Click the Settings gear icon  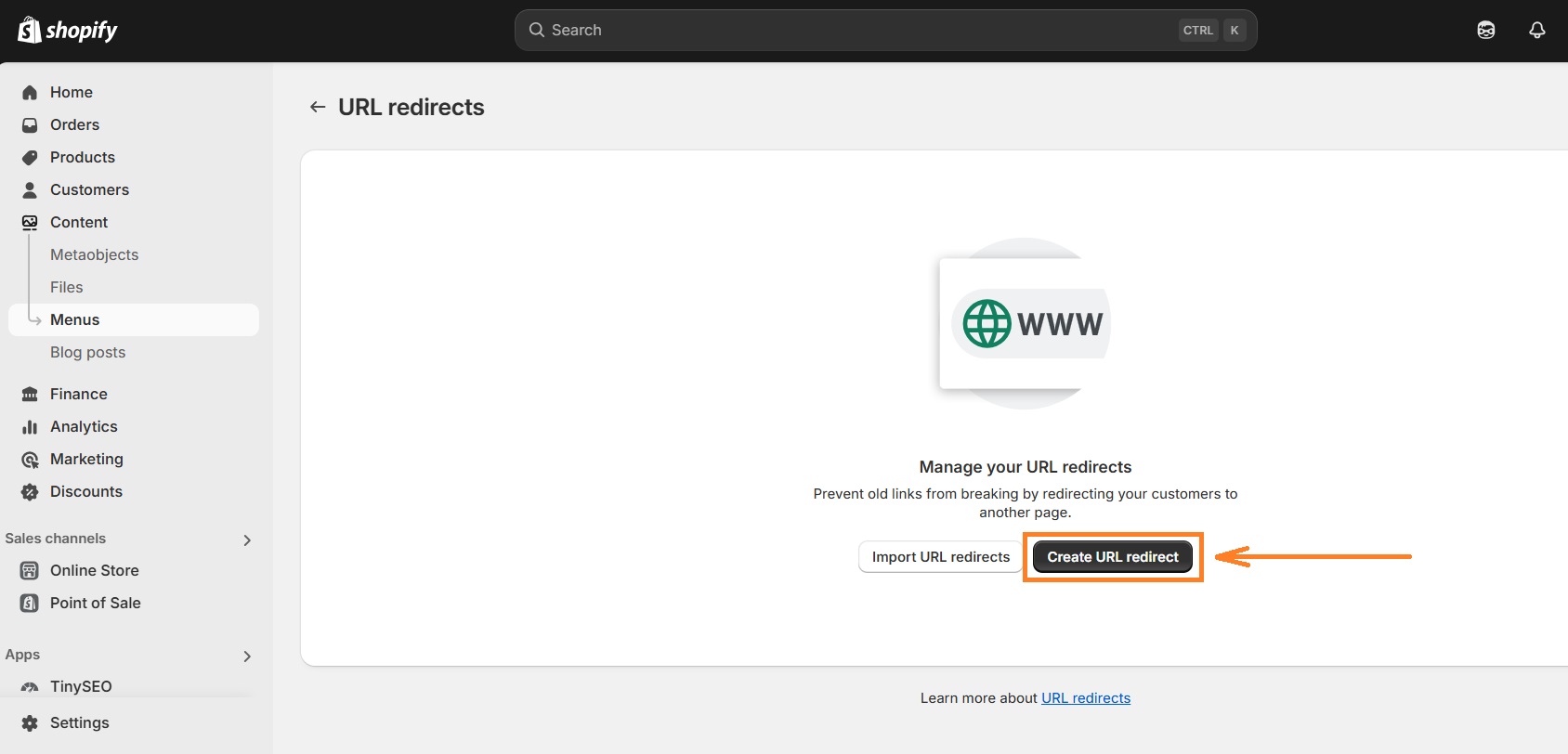[30, 722]
